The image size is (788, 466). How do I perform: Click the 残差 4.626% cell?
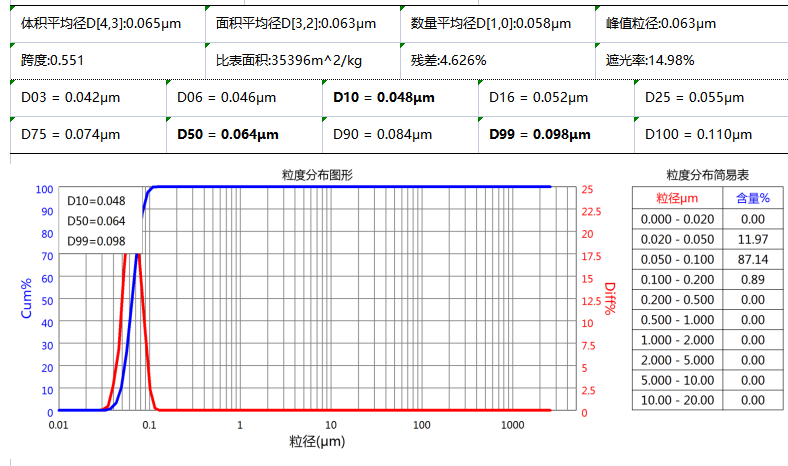448,60
